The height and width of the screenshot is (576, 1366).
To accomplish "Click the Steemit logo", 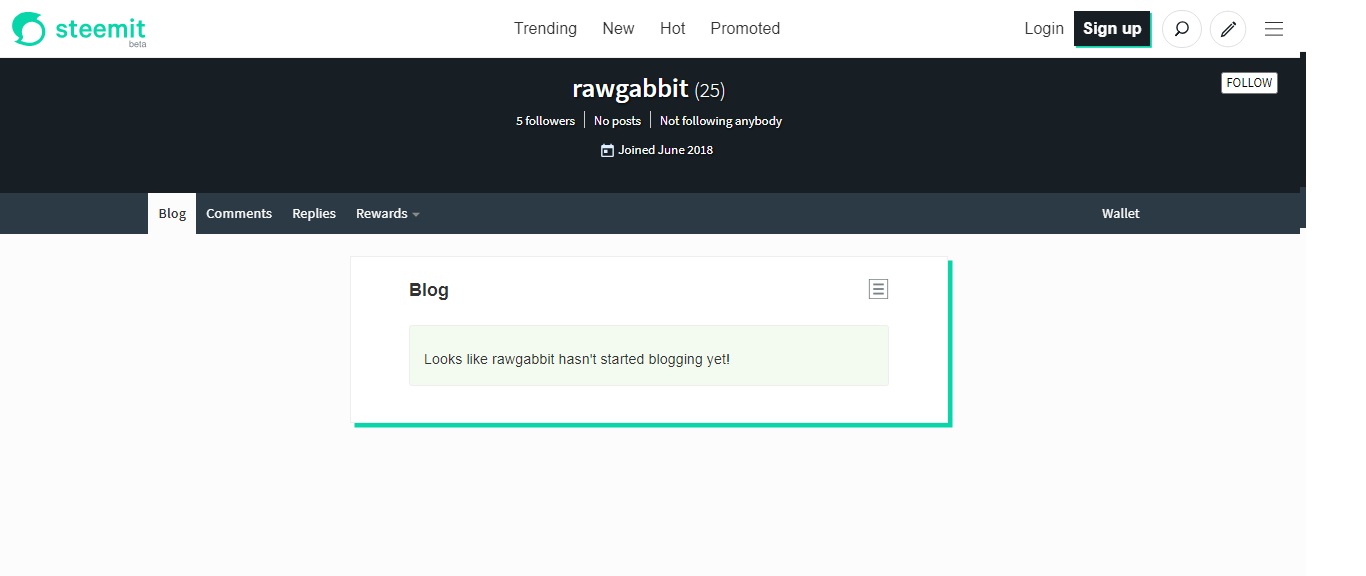I will (78, 28).
